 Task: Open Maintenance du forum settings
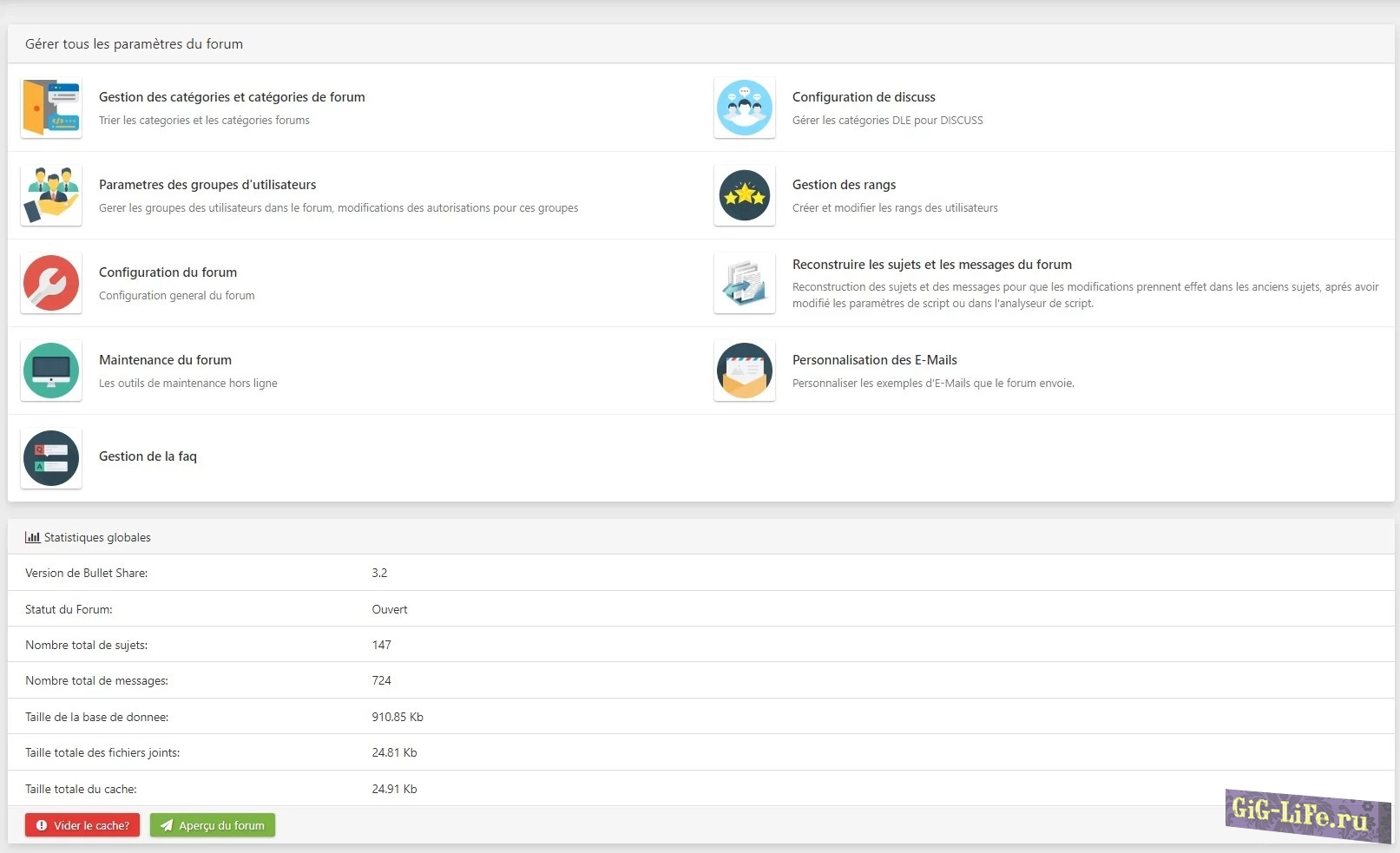(165, 360)
